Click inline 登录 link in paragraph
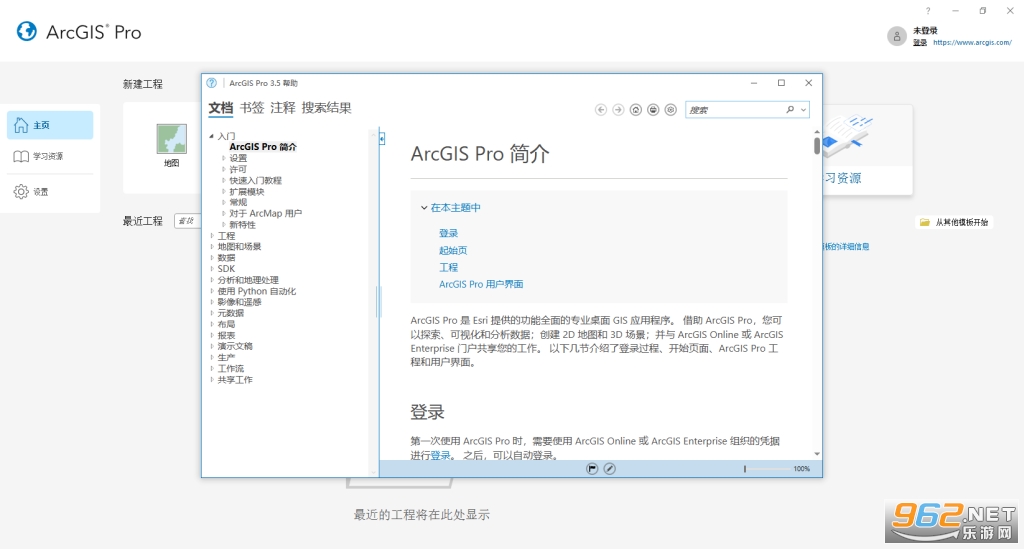Viewport: 1024px width, 549px height. point(440,455)
